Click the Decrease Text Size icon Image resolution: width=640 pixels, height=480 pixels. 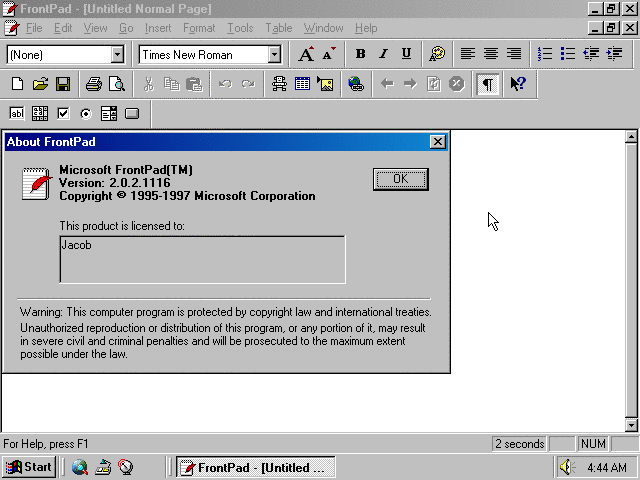click(x=329, y=54)
